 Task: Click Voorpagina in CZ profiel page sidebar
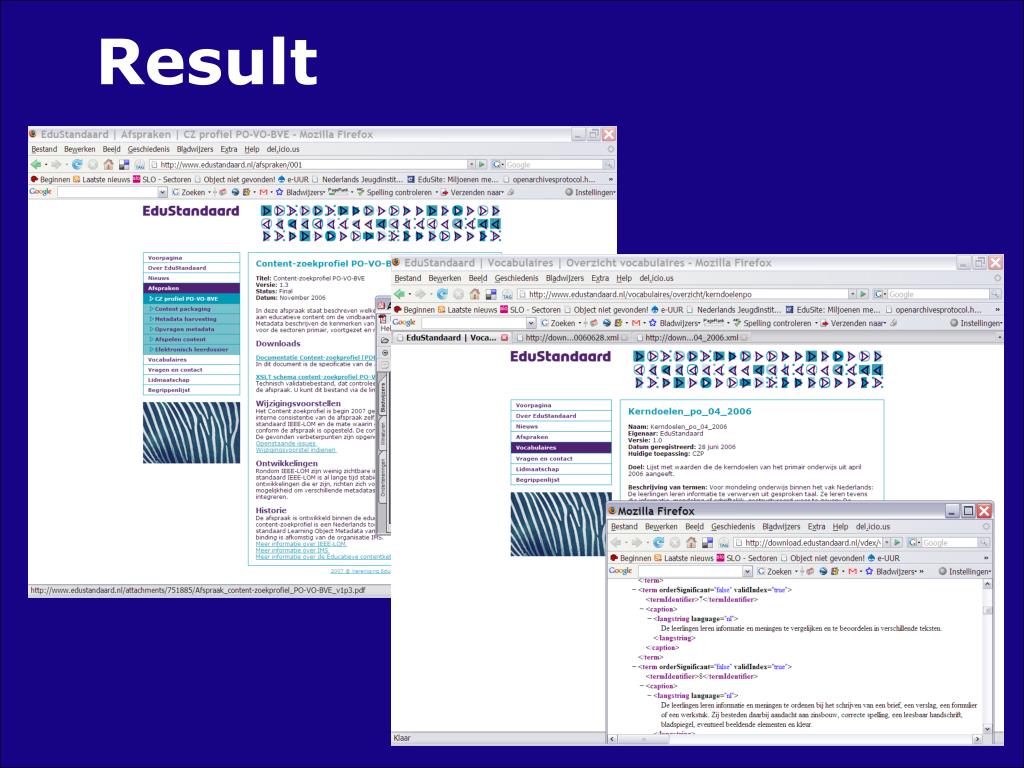tap(191, 258)
